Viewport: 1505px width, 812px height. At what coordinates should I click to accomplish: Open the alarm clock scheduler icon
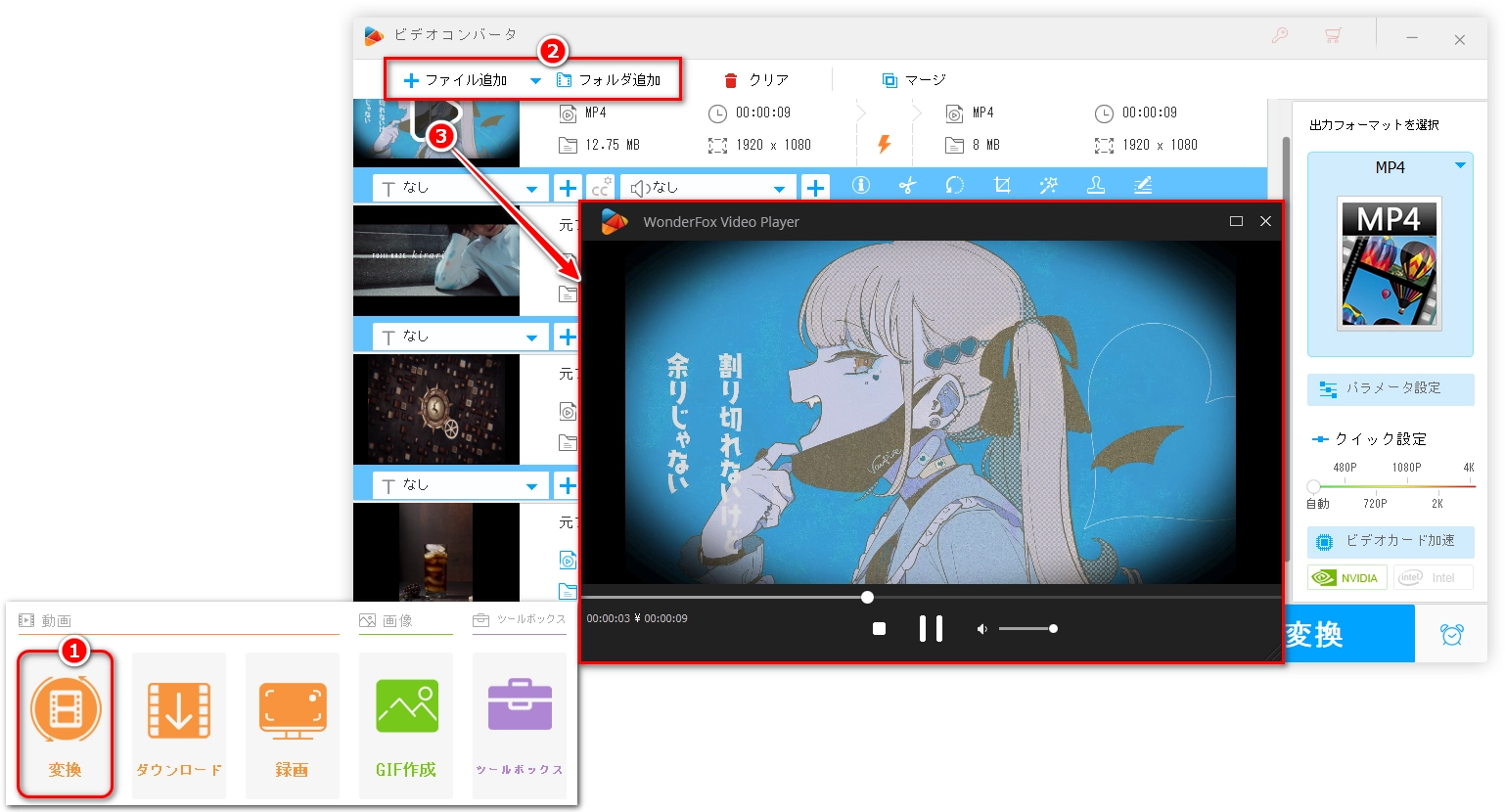1451,634
